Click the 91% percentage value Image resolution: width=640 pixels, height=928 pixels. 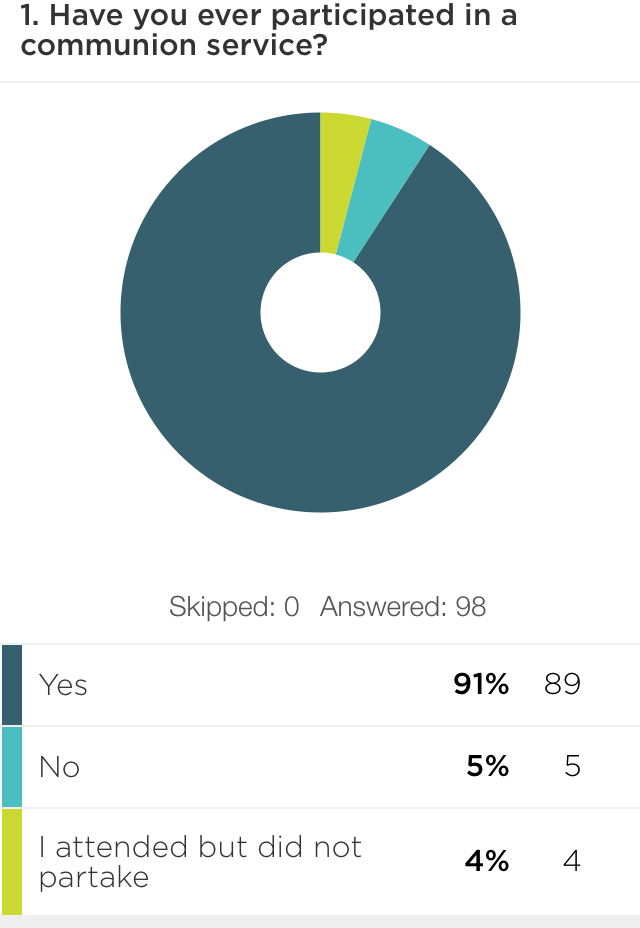481,685
